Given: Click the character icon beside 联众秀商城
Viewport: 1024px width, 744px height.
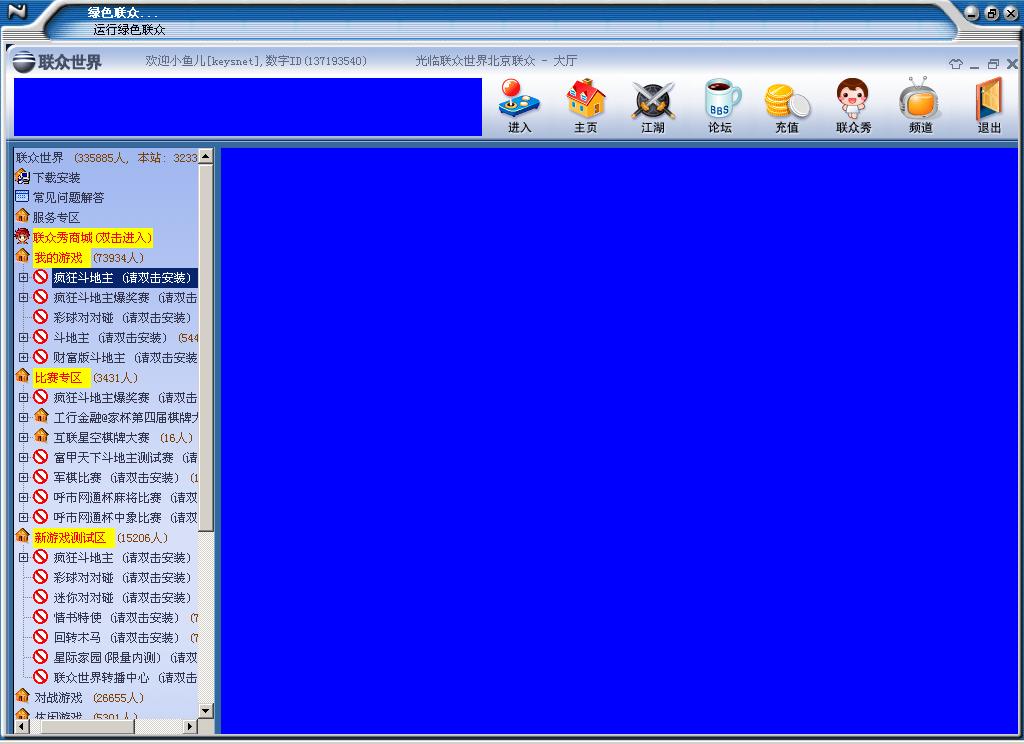Looking at the screenshot, I should click(x=22, y=236).
